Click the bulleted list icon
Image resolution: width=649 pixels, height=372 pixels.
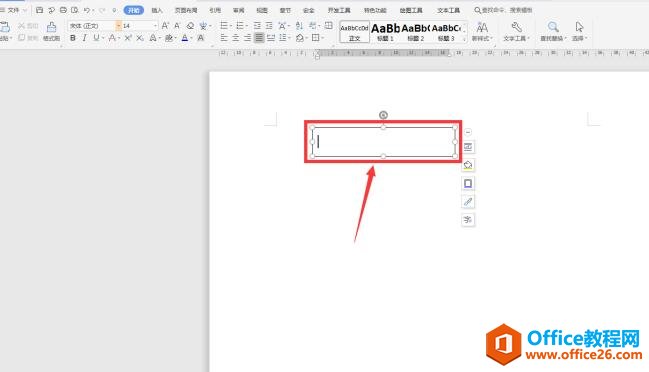[x=224, y=26]
